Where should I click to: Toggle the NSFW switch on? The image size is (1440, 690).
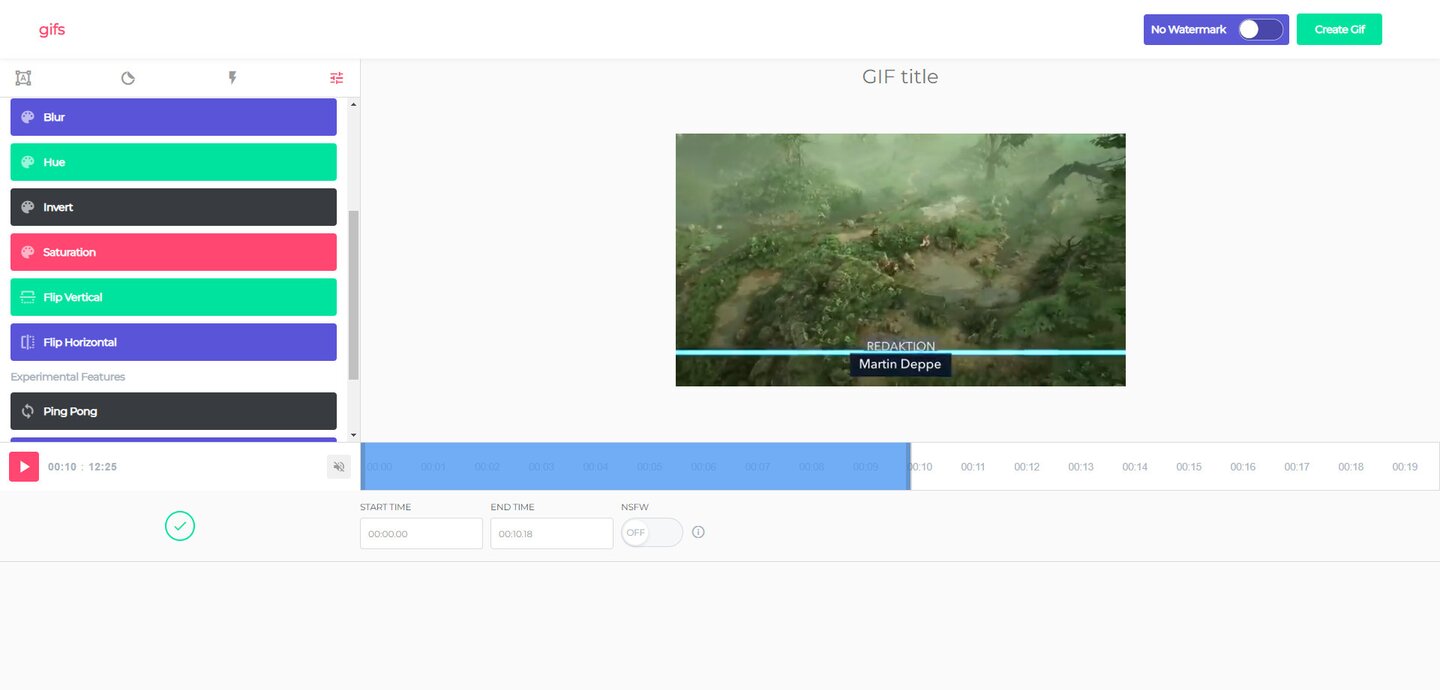tap(651, 532)
